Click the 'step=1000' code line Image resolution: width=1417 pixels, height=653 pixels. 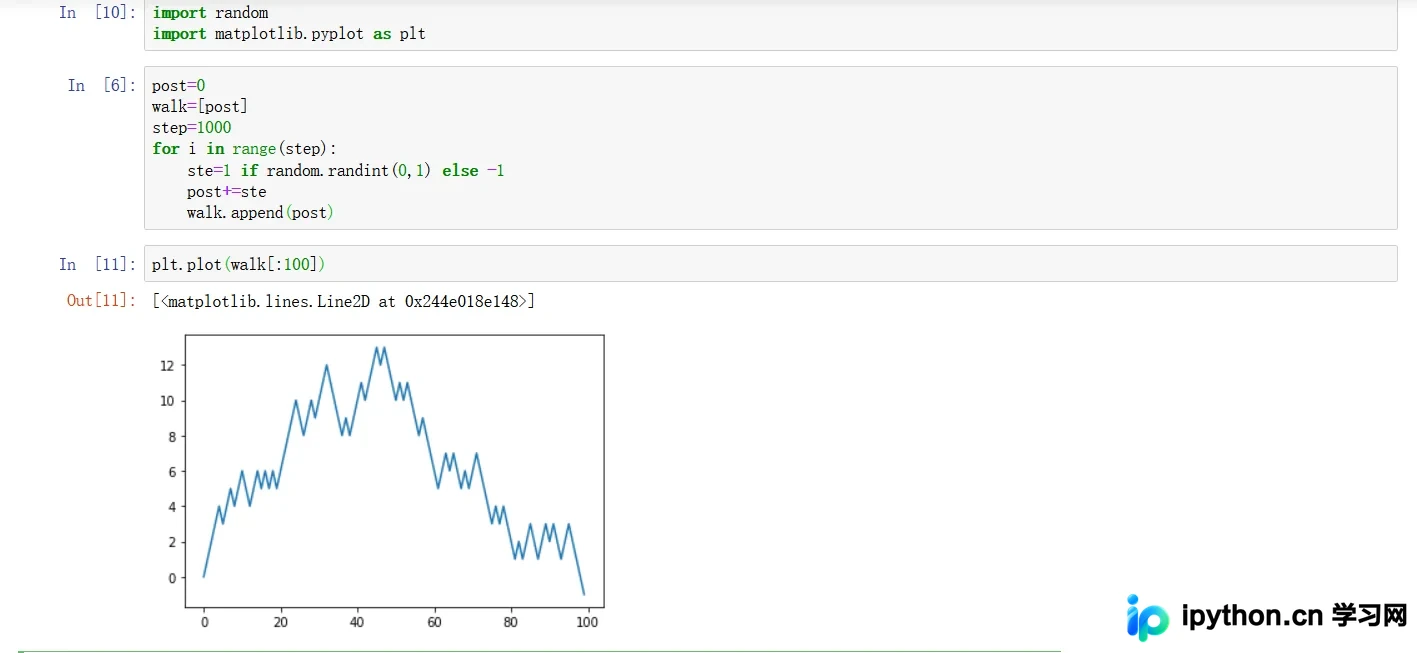click(192, 128)
